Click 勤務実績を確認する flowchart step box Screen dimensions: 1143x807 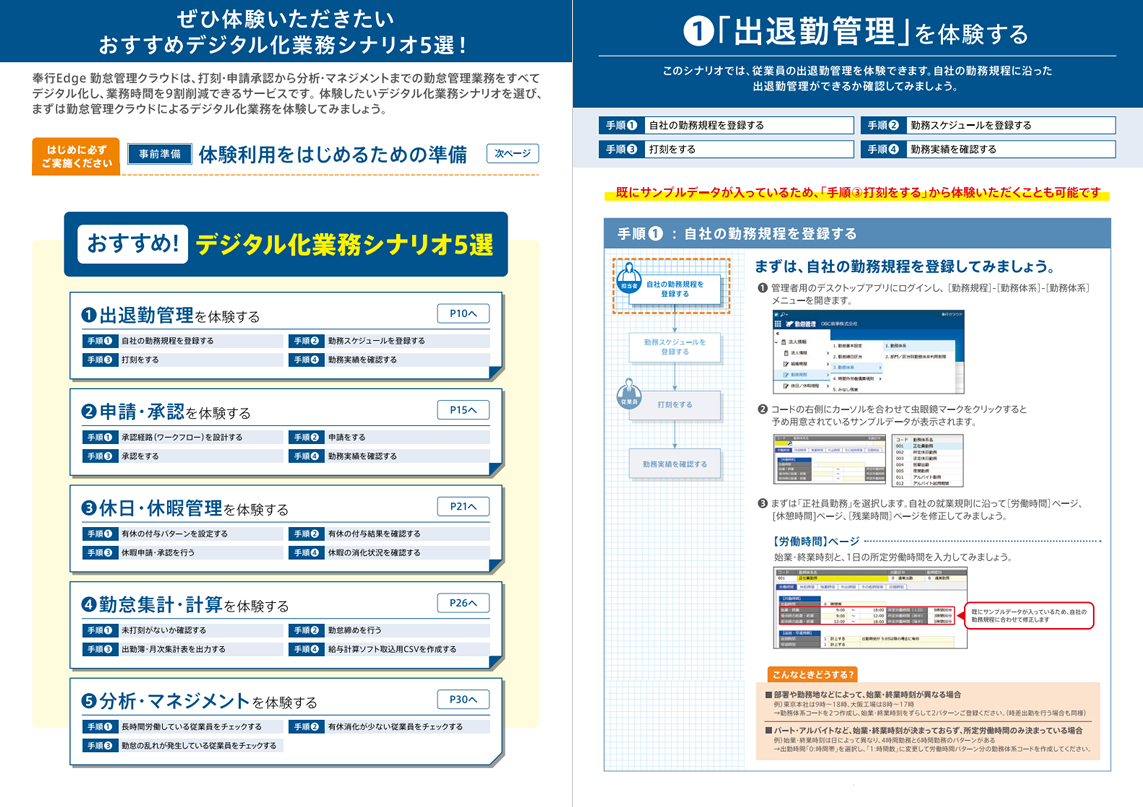tap(674, 464)
